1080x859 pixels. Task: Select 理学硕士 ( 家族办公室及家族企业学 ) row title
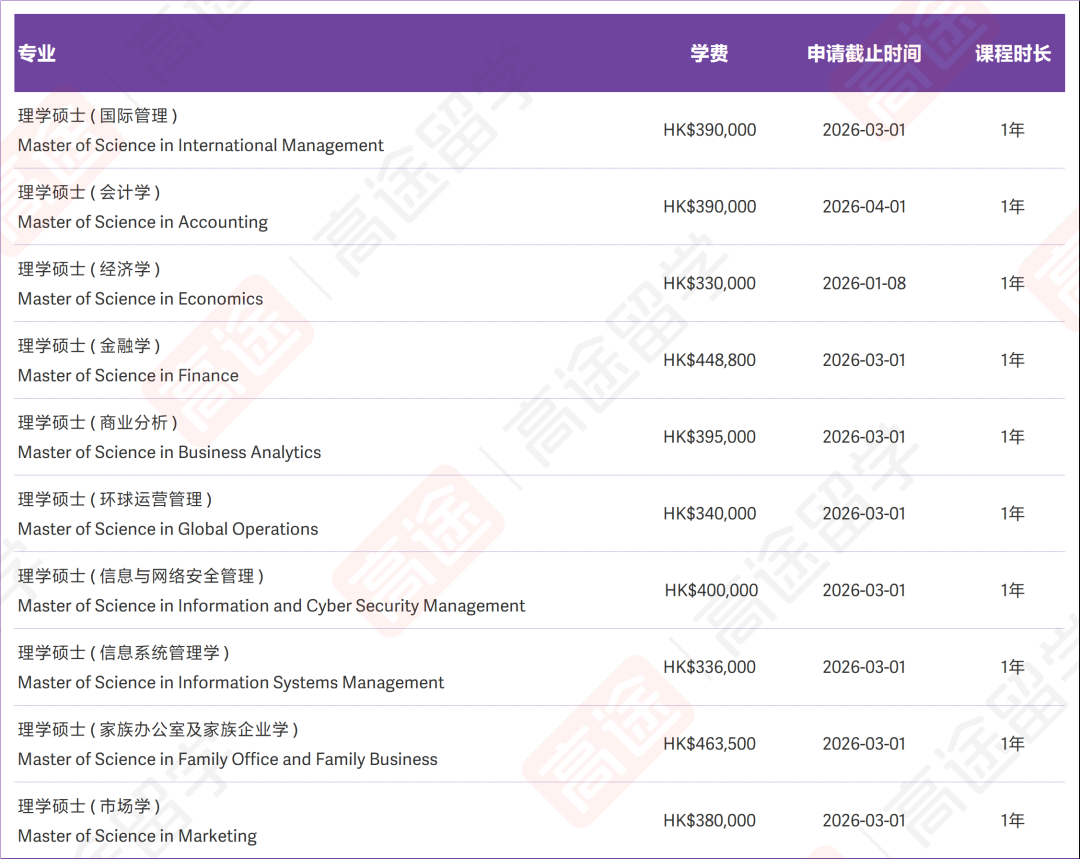coord(158,729)
